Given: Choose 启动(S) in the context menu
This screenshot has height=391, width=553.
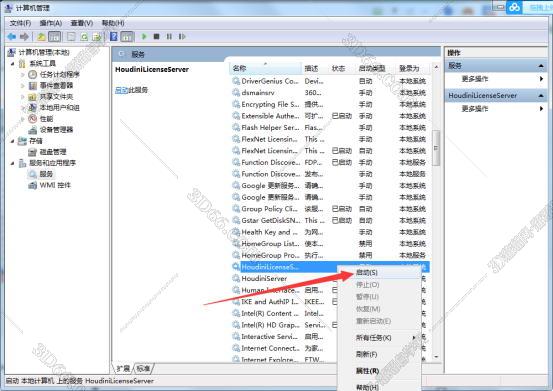Looking at the screenshot, I should tap(367, 273).
